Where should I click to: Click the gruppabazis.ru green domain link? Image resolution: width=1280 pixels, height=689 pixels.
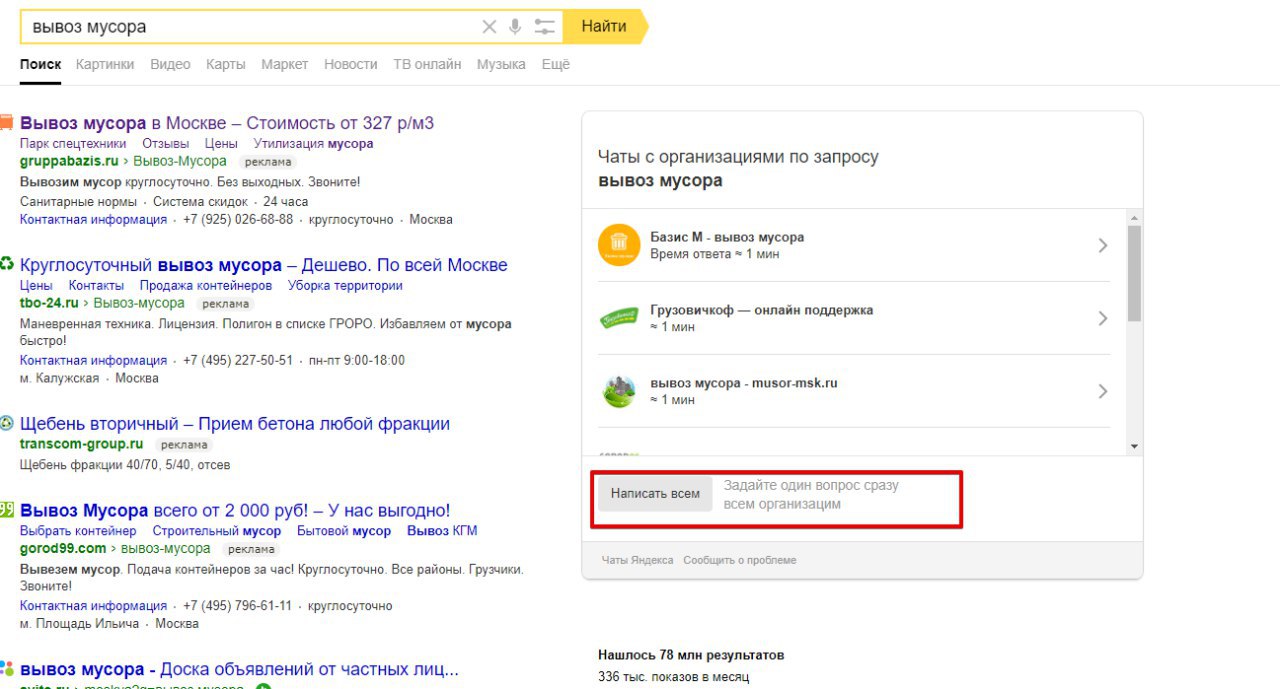69,161
